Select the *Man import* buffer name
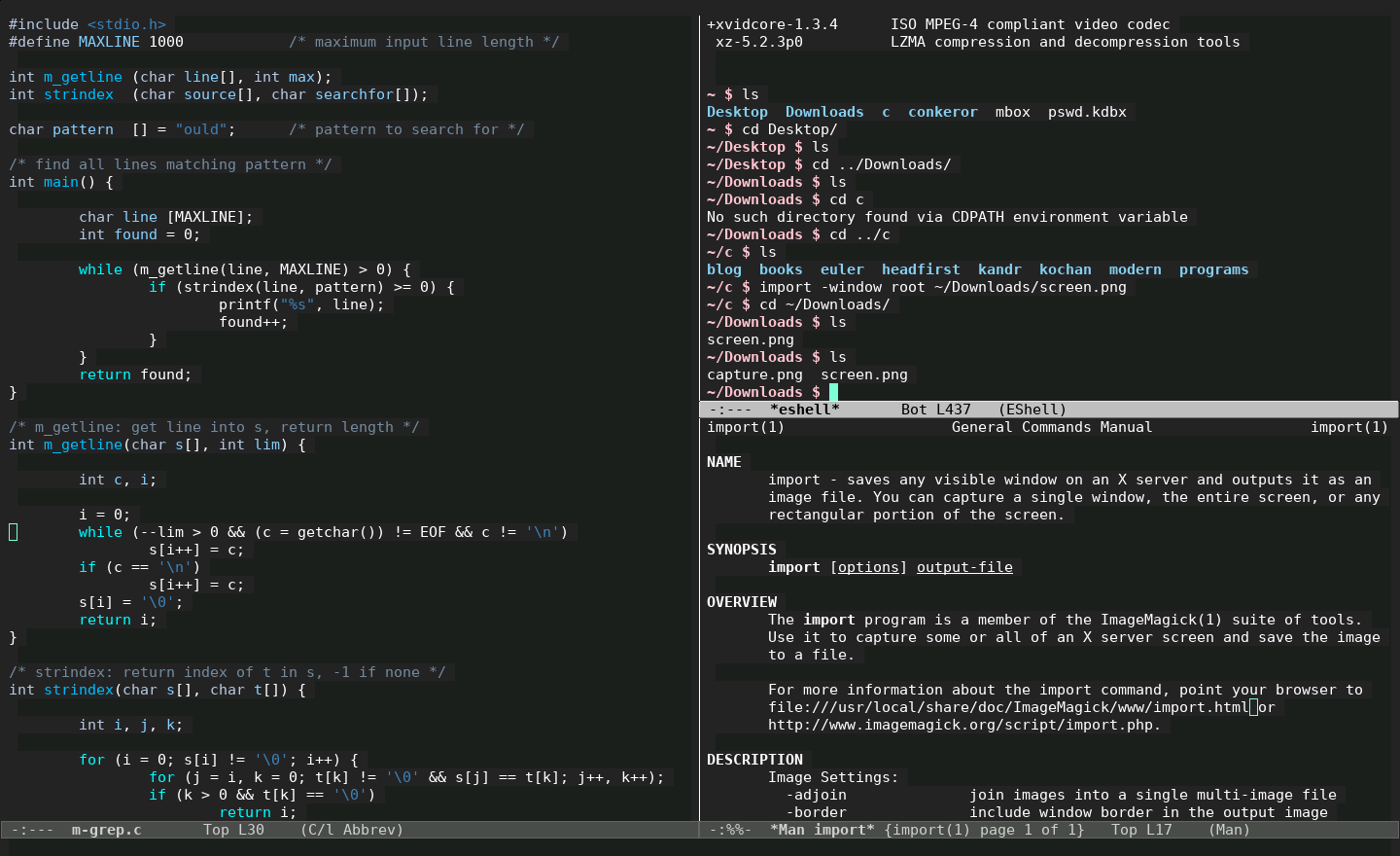The width and height of the screenshot is (1400, 856). click(822, 830)
